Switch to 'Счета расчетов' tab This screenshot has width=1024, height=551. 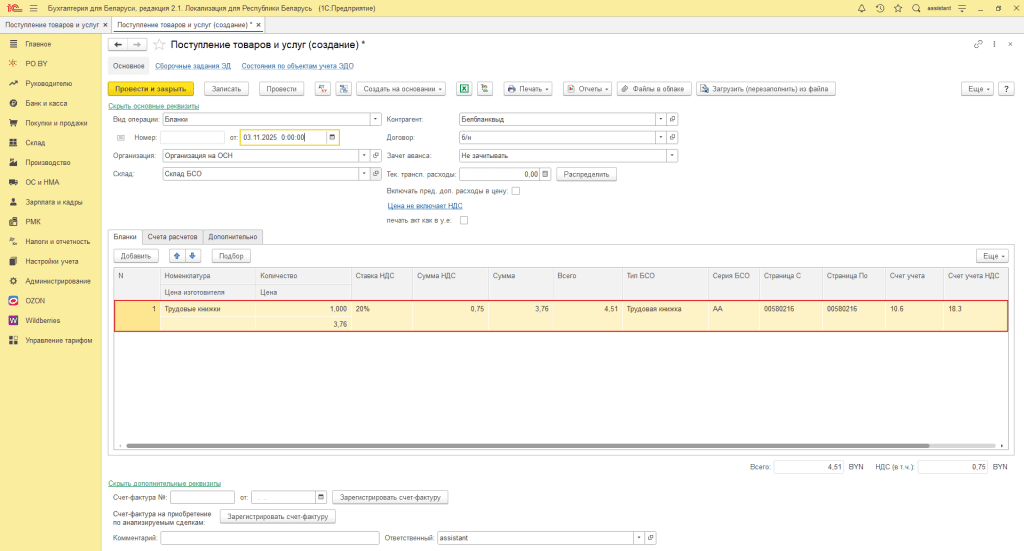coord(173,237)
